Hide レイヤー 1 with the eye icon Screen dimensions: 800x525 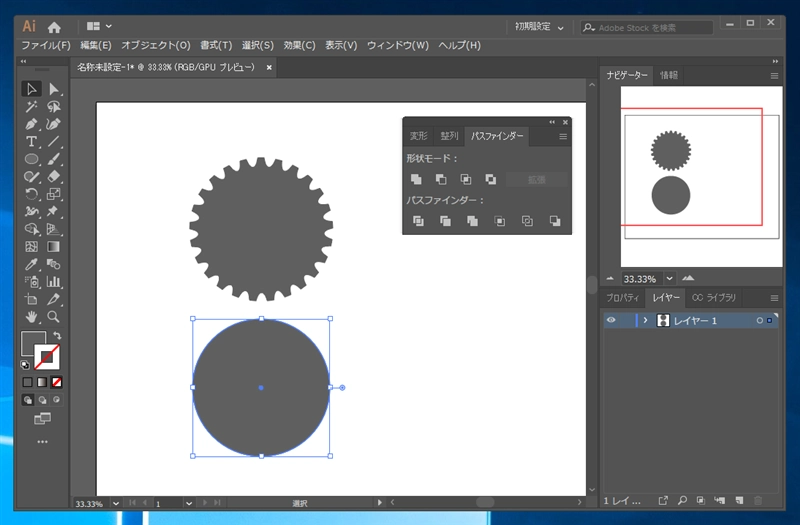(x=611, y=320)
